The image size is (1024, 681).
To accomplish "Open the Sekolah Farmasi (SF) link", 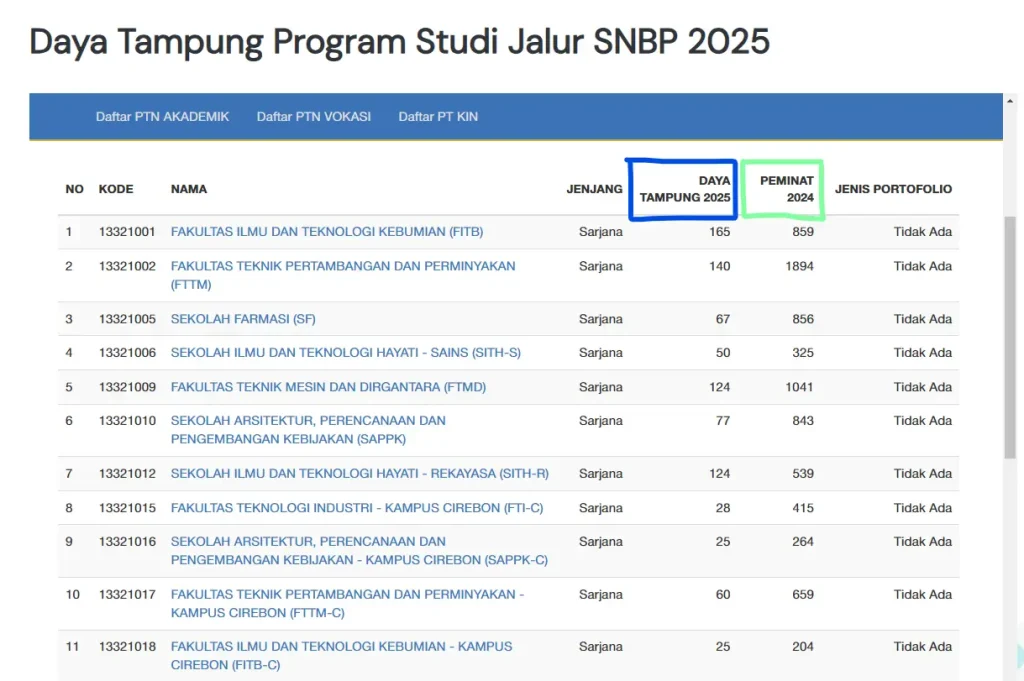I will pos(243,319).
